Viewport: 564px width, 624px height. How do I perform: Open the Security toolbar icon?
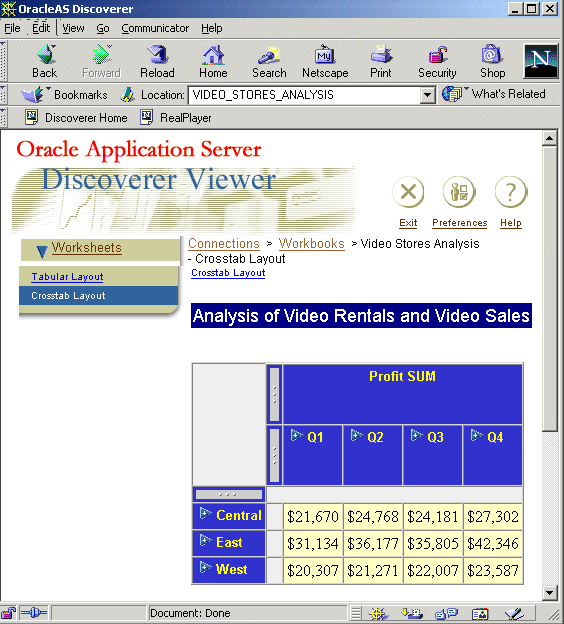point(437,55)
